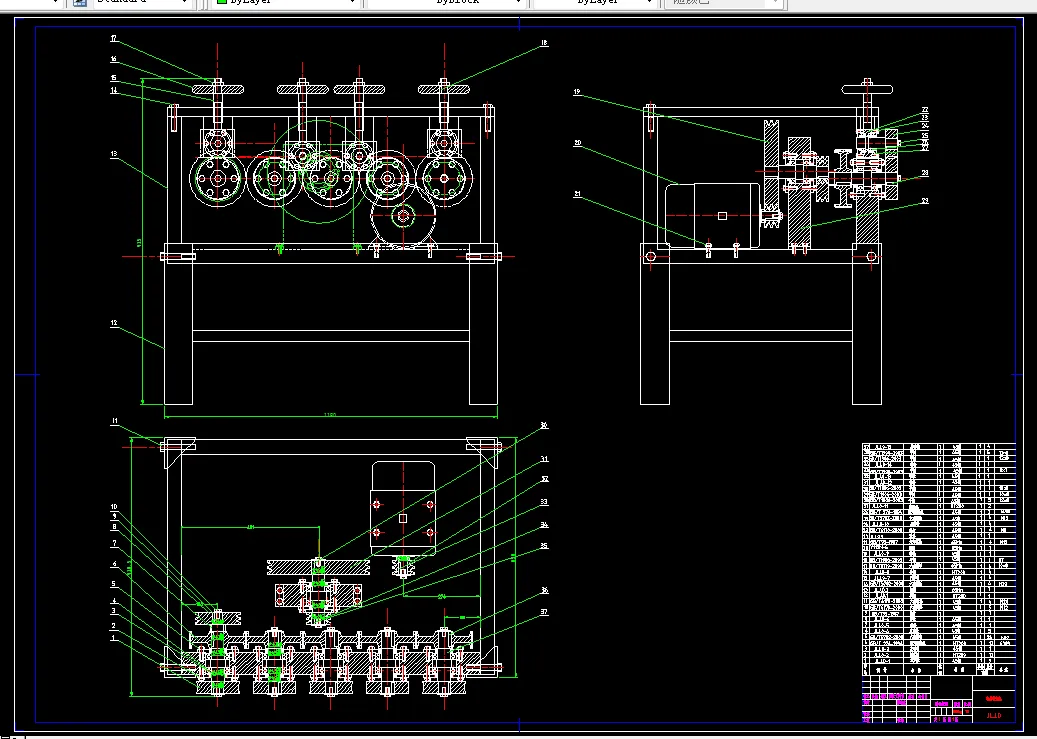Select balloon number 21 label
The image size is (1037, 739).
tap(577, 194)
